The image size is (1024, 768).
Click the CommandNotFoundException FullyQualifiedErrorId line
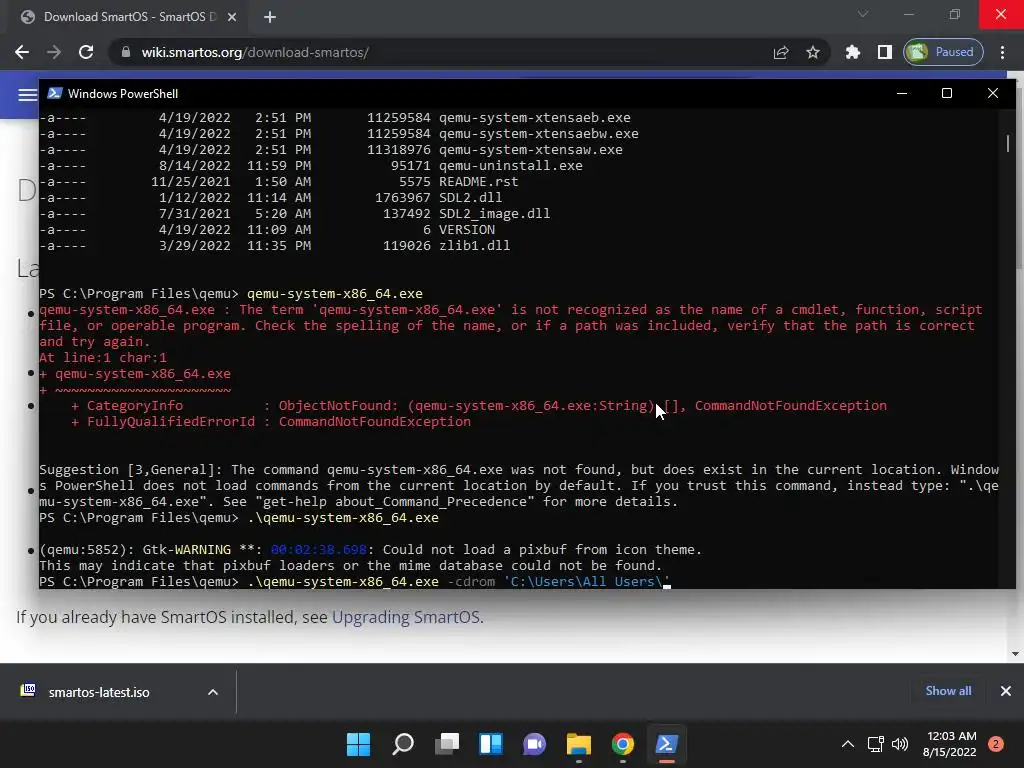(270, 422)
